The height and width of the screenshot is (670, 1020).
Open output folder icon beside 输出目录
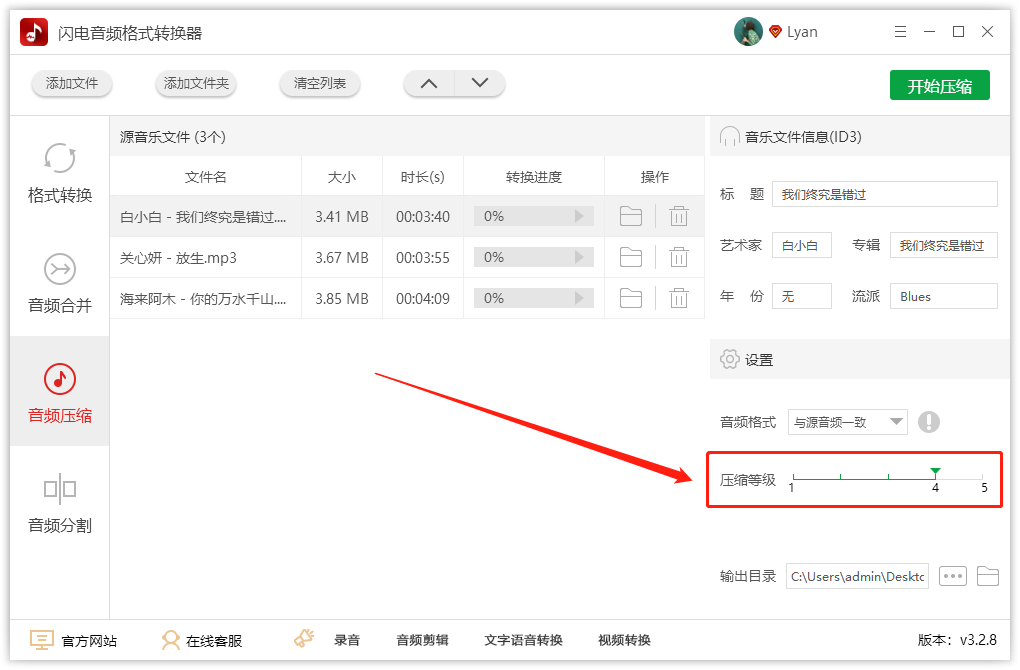987,576
